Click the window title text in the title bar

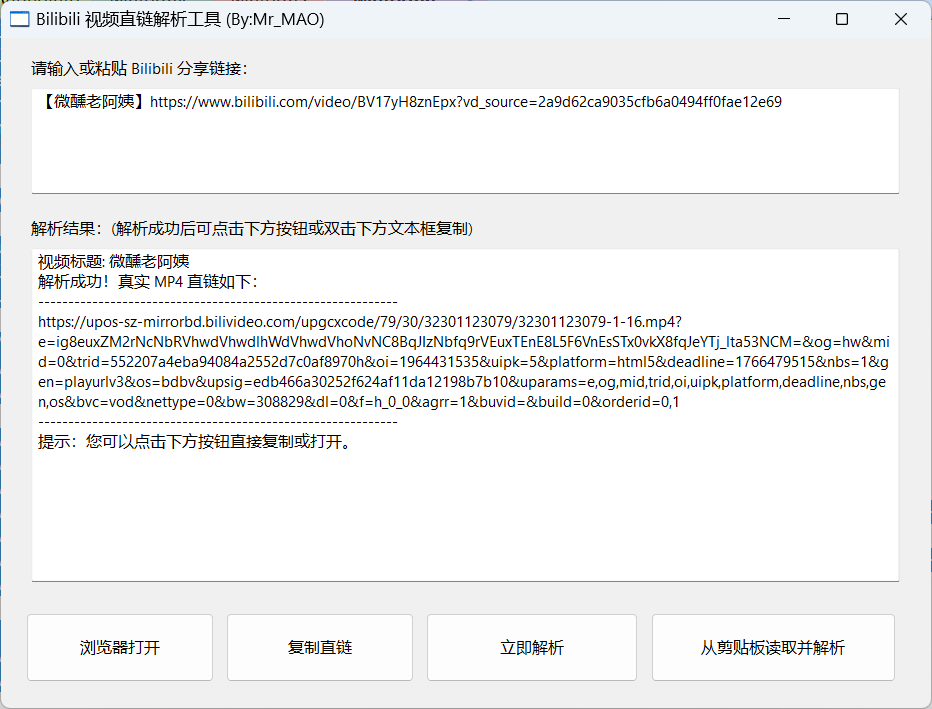(x=180, y=19)
